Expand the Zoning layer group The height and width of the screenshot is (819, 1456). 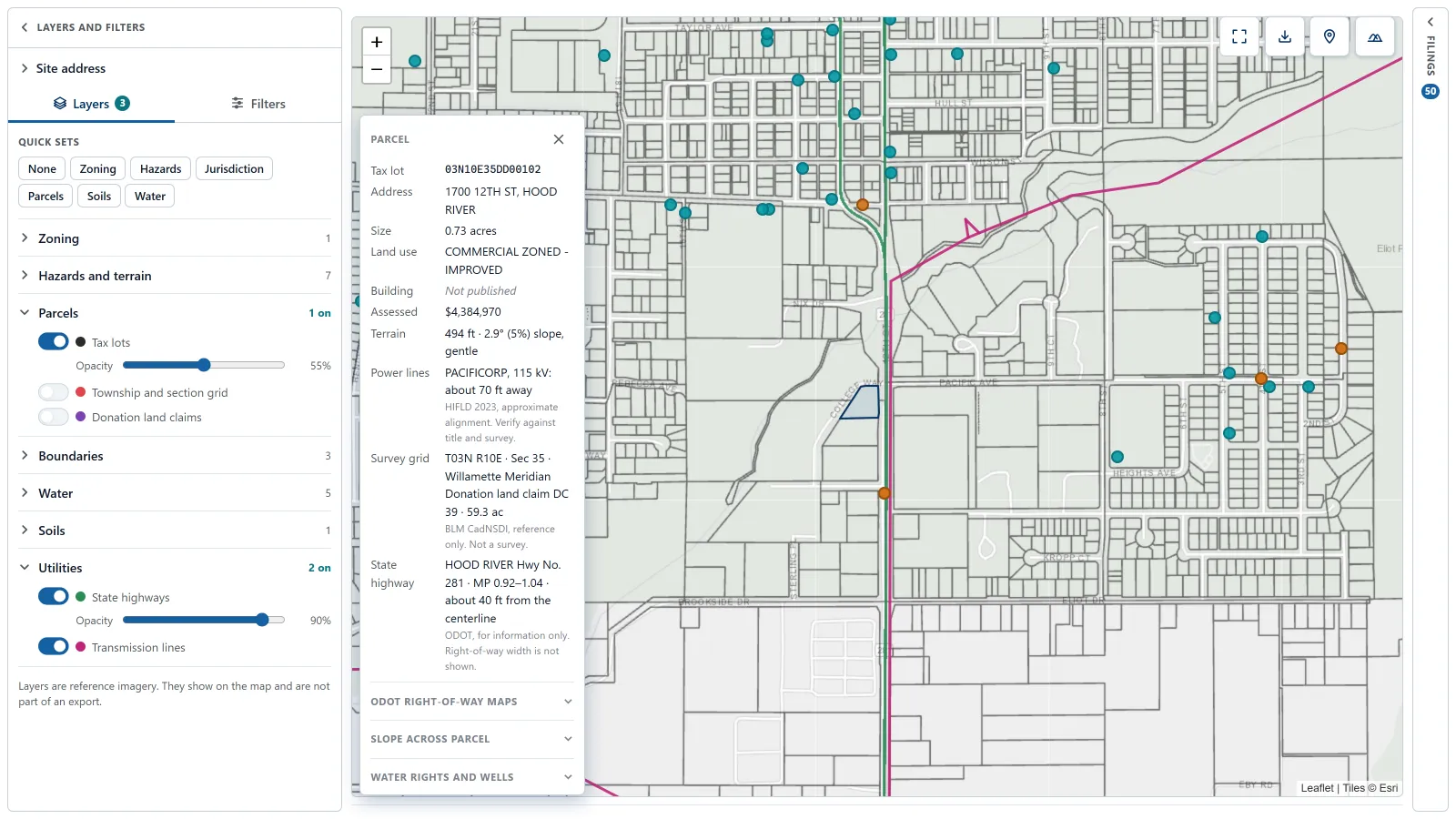pos(175,238)
